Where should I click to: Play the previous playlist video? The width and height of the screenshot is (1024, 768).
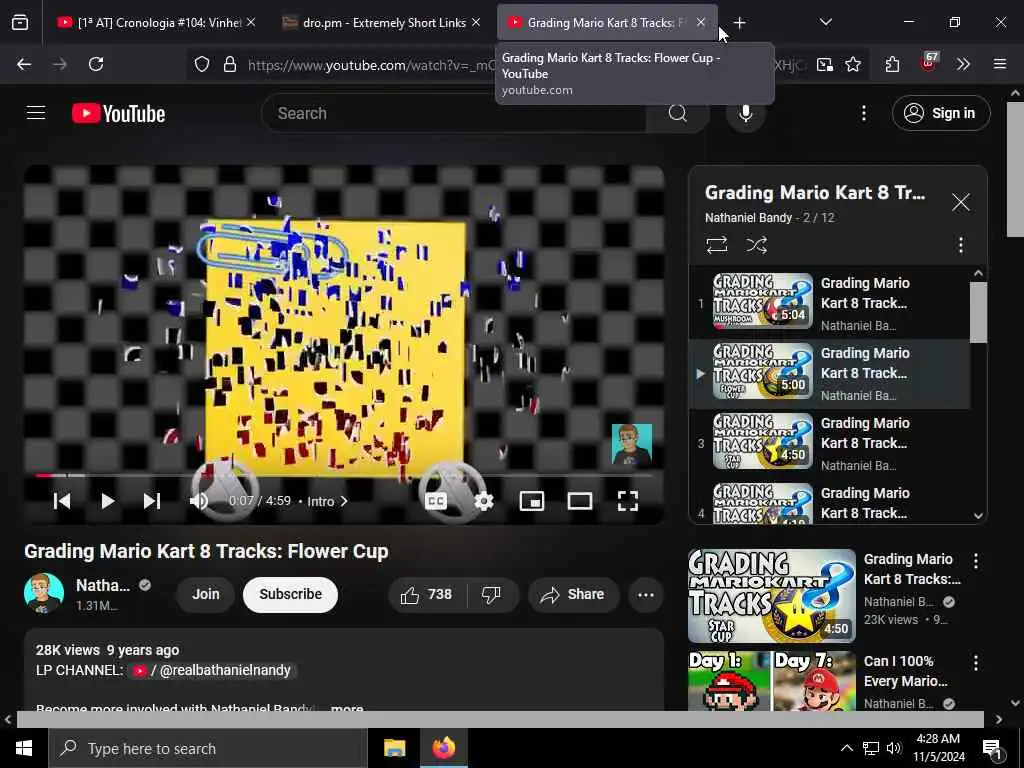(x=62, y=501)
